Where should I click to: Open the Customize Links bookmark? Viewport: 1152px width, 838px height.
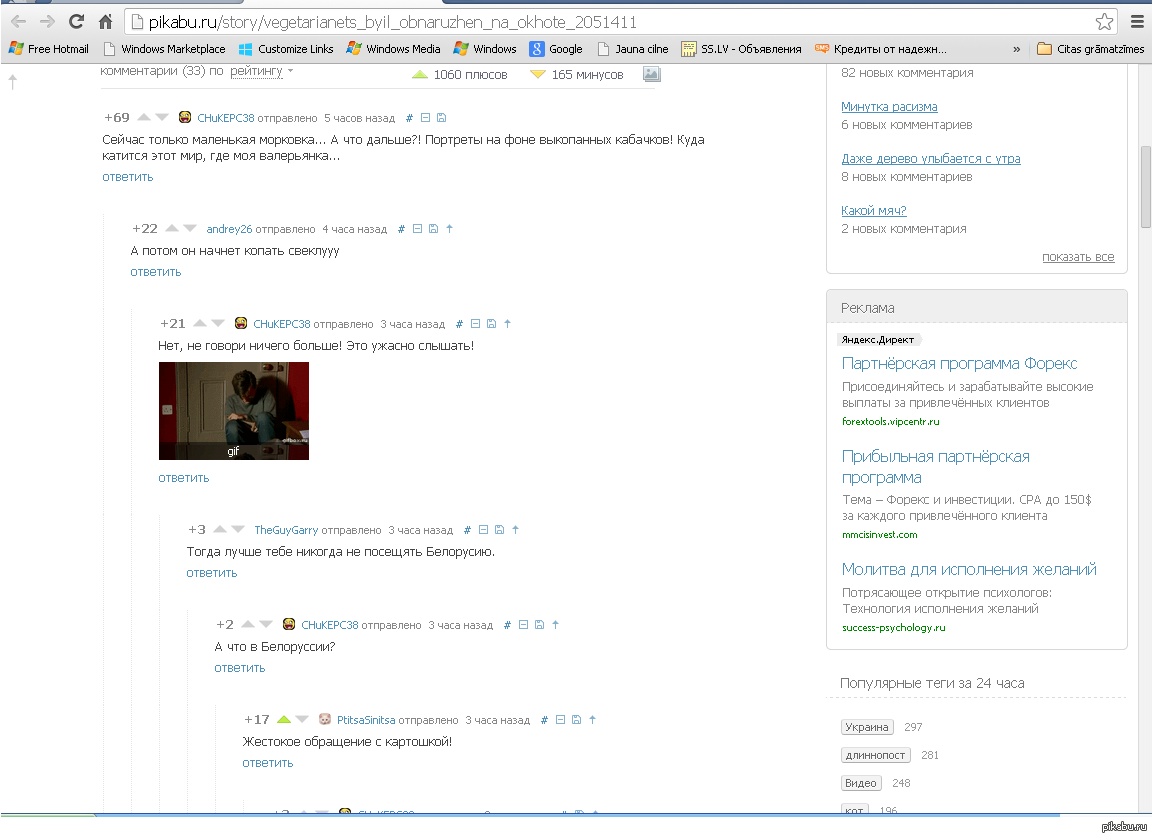(287, 48)
